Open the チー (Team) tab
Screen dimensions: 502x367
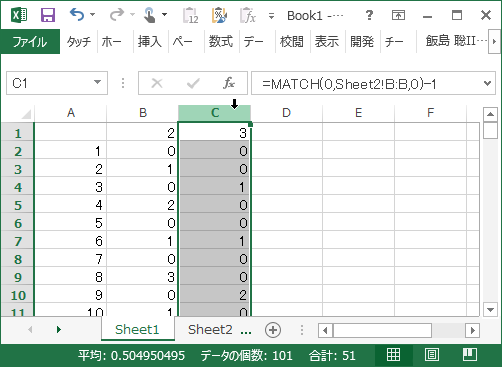(394, 42)
